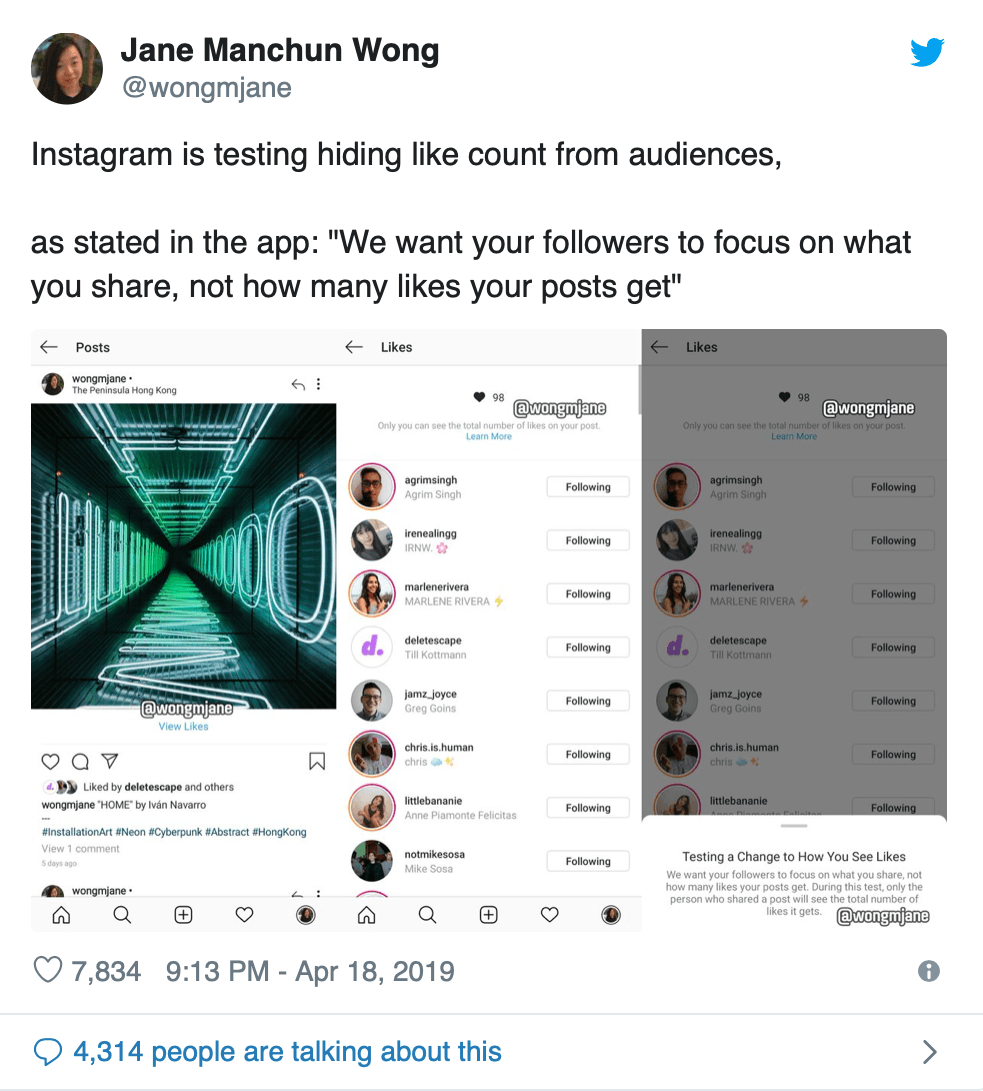Tap the search magnifier in the left nav bar

pos(122,914)
